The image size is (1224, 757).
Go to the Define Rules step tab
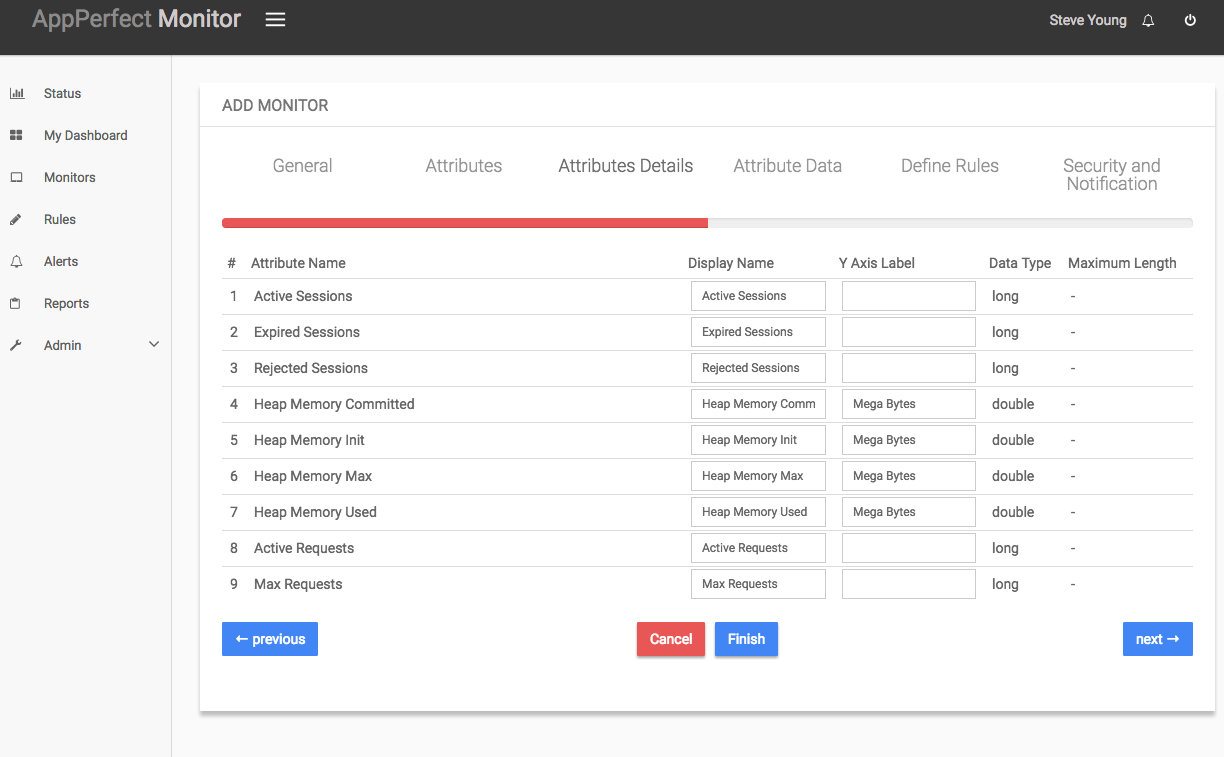[950, 166]
